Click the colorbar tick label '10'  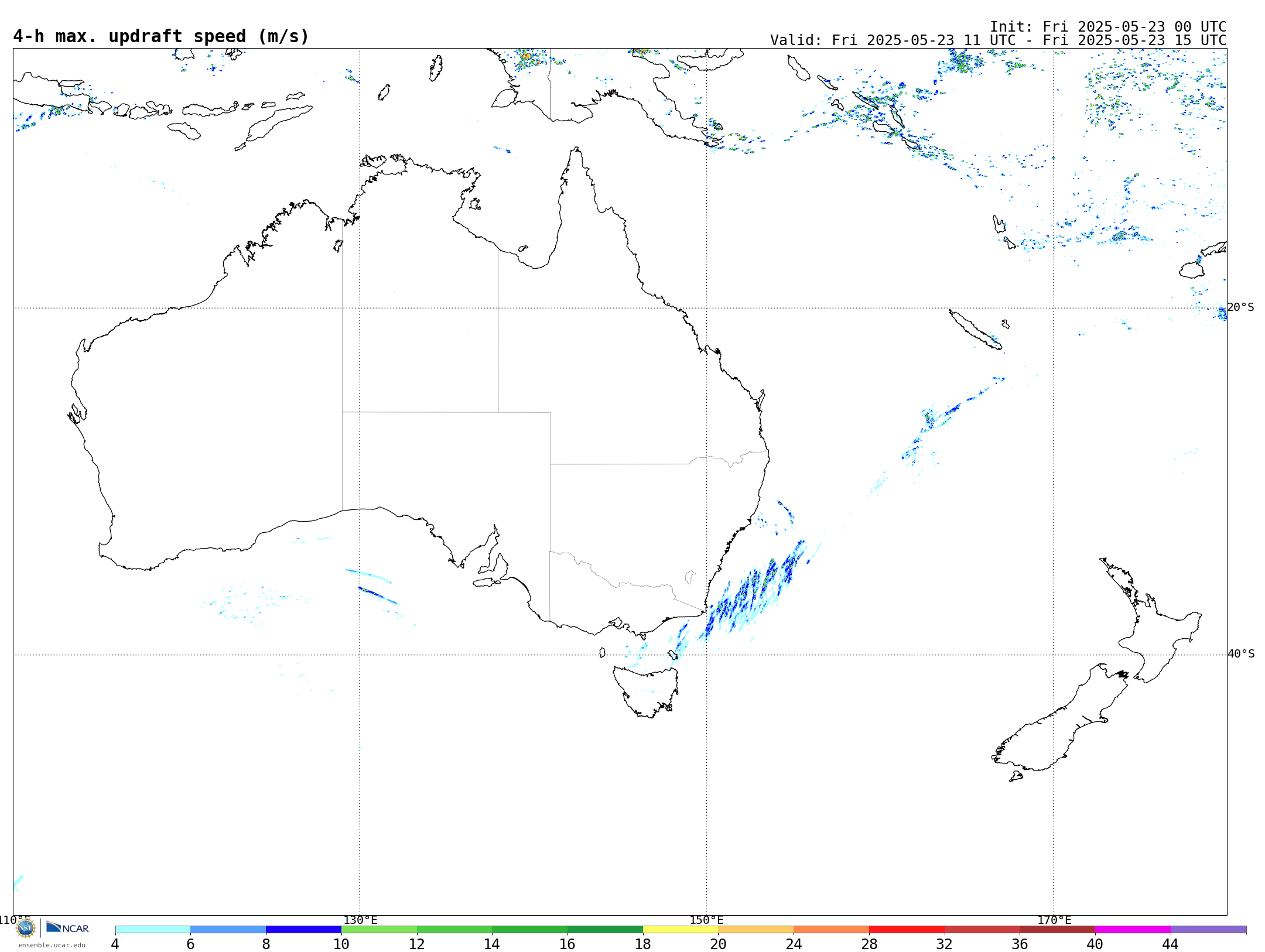[341, 944]
